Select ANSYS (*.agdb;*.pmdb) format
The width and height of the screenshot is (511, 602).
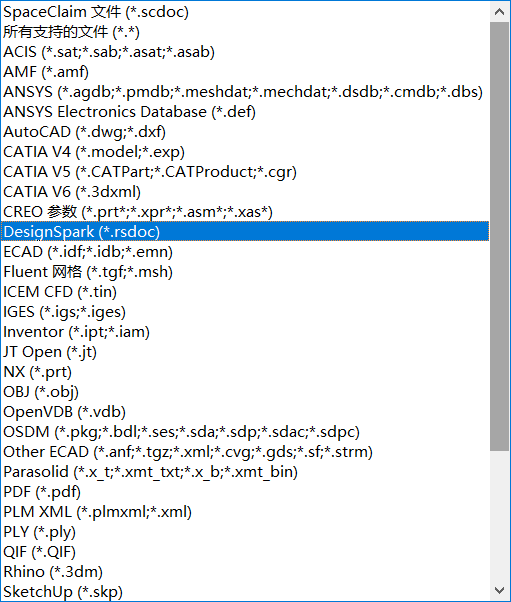245,92
